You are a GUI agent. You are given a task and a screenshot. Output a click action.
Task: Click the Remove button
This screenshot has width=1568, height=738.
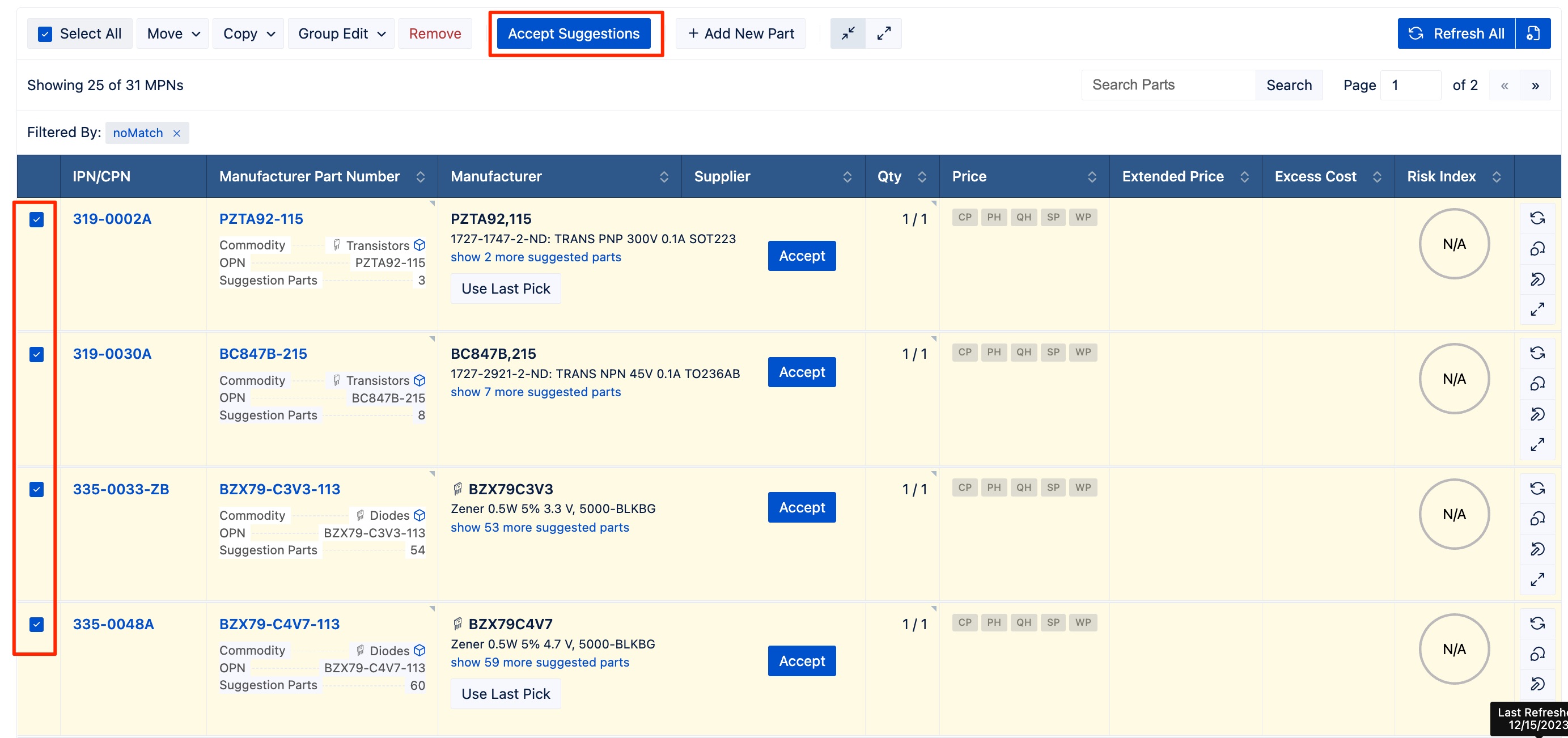(x=435, y=33)
